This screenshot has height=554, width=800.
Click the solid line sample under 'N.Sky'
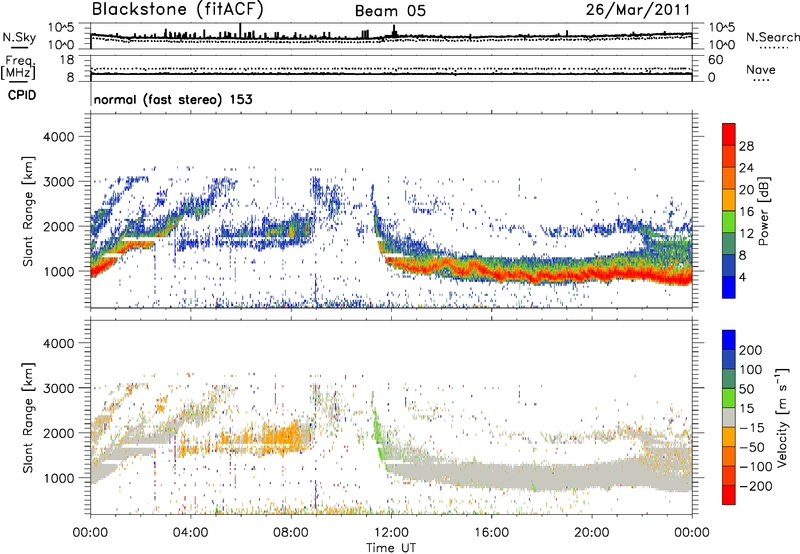click(19, 47)
